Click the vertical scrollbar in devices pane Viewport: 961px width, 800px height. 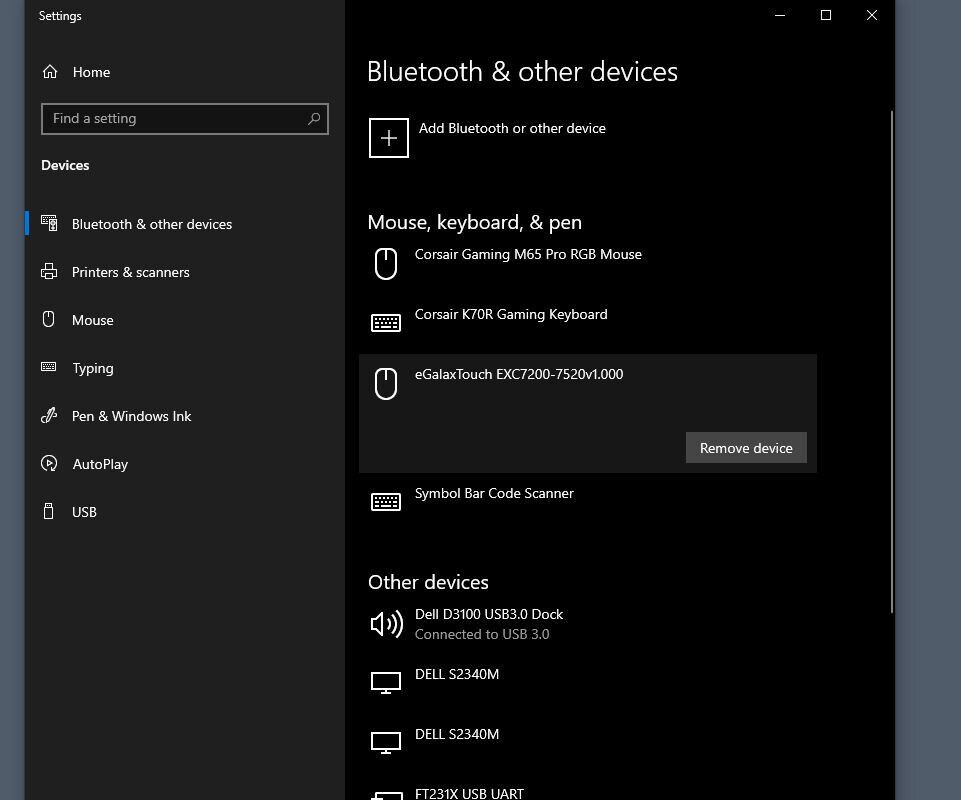coord(892,362)
